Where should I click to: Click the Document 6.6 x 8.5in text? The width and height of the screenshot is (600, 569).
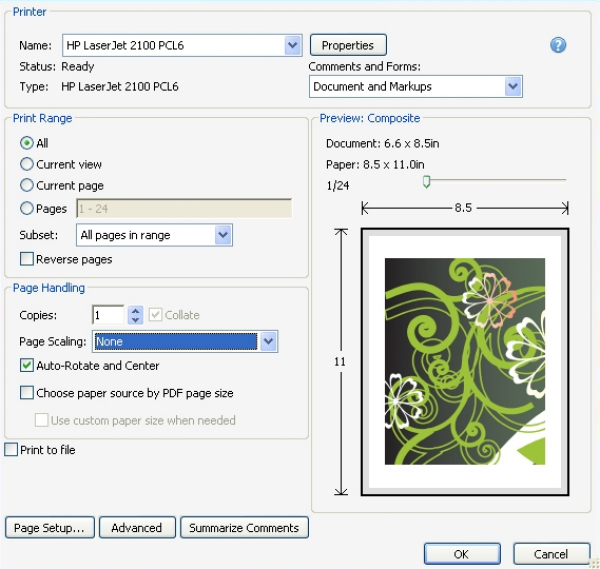[x=382, y=143]
